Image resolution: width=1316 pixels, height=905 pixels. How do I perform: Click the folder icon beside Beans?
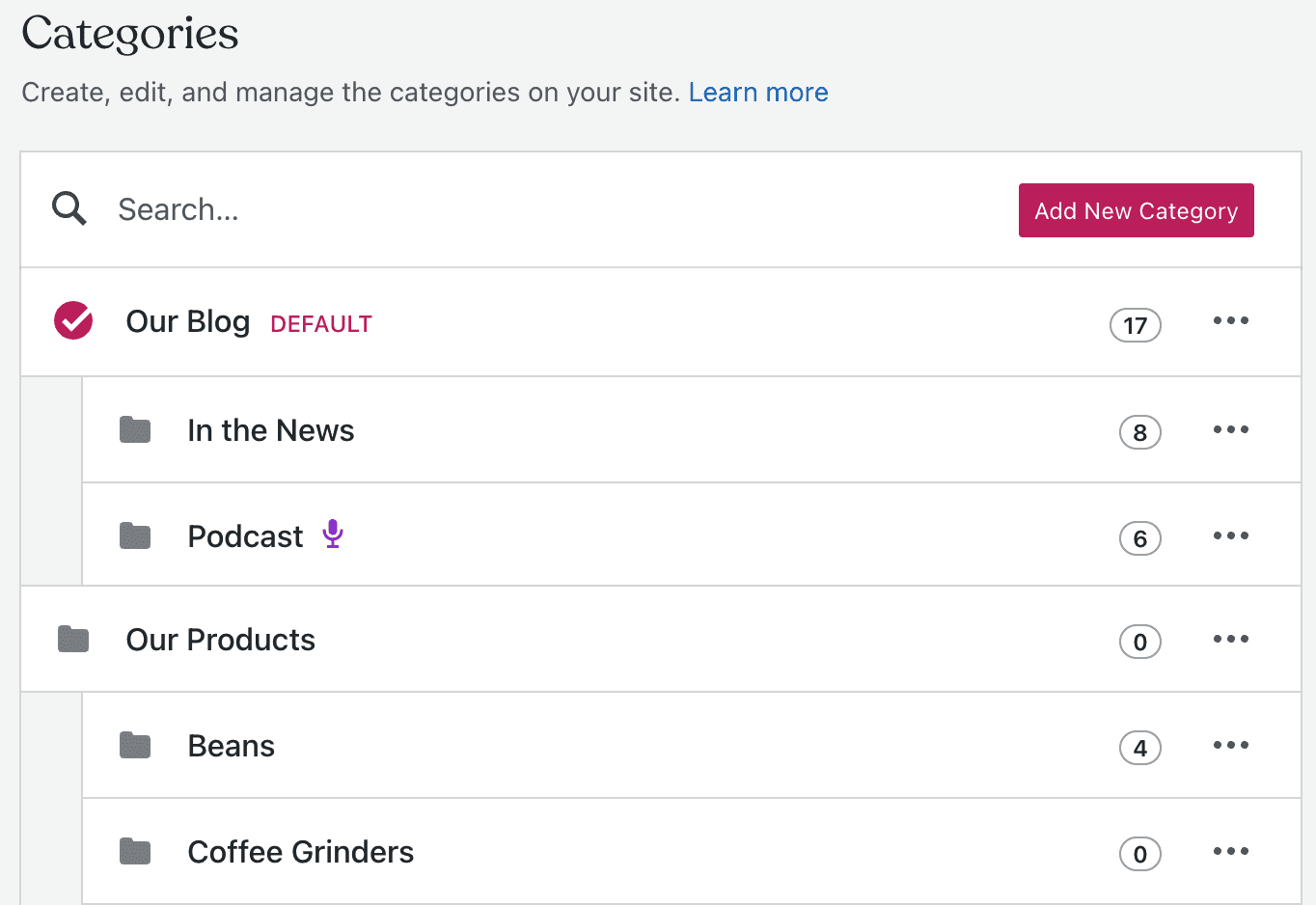(x=135, y=744)
